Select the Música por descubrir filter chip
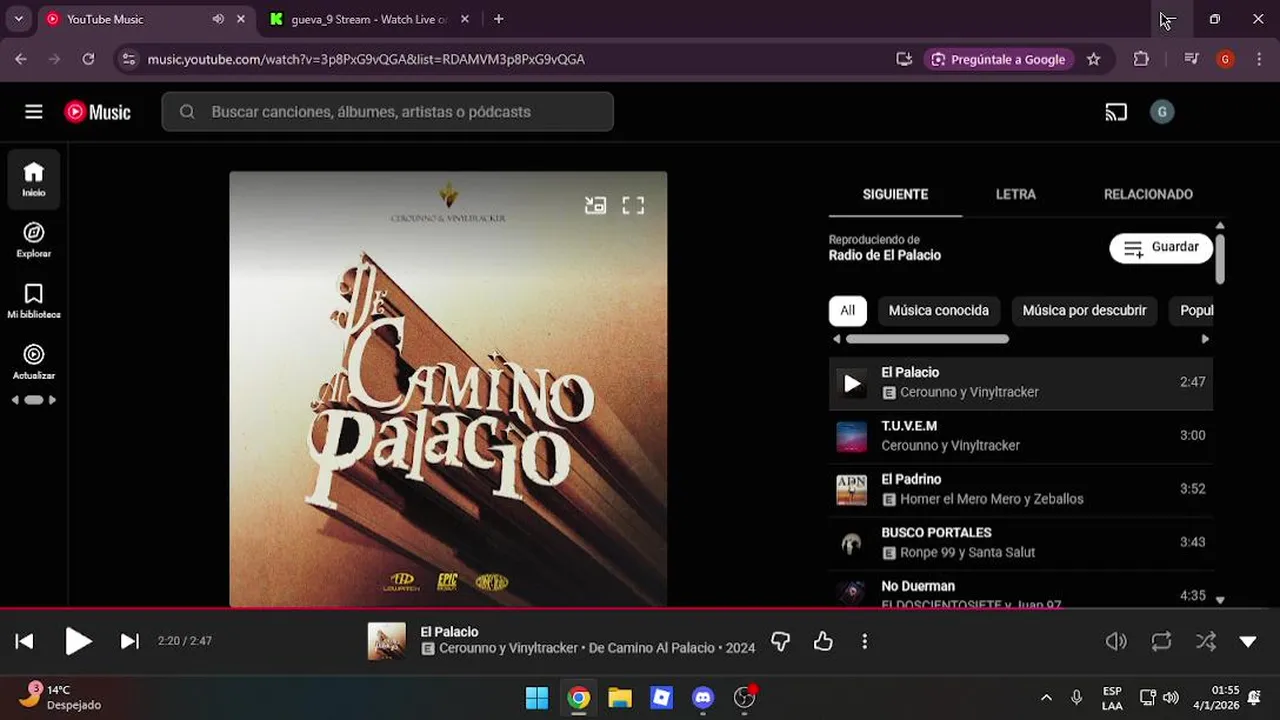The height and width of the screenshot is (720, 1280). 1084,310
